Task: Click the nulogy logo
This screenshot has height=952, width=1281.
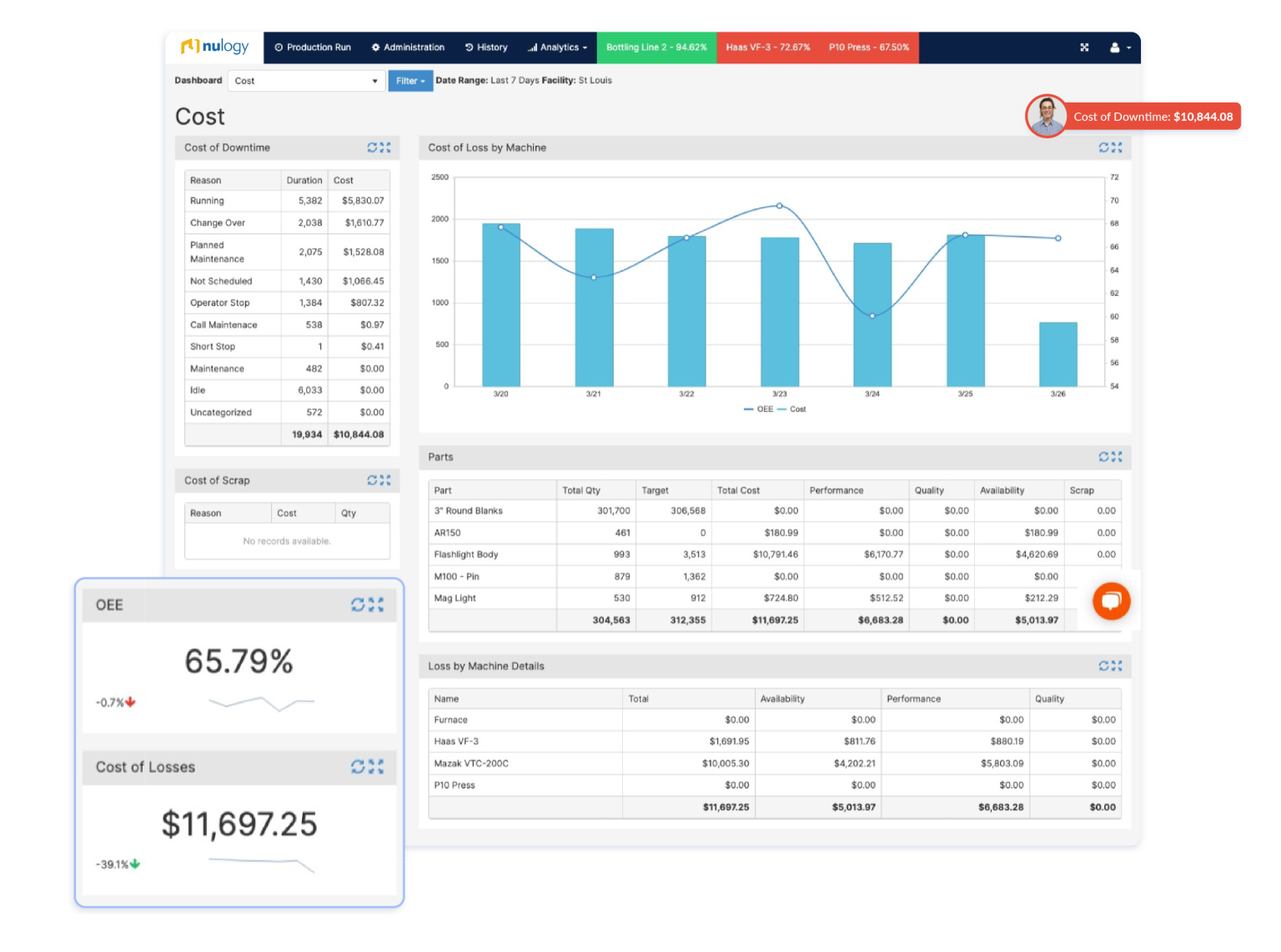Action: tap(215, 47)
